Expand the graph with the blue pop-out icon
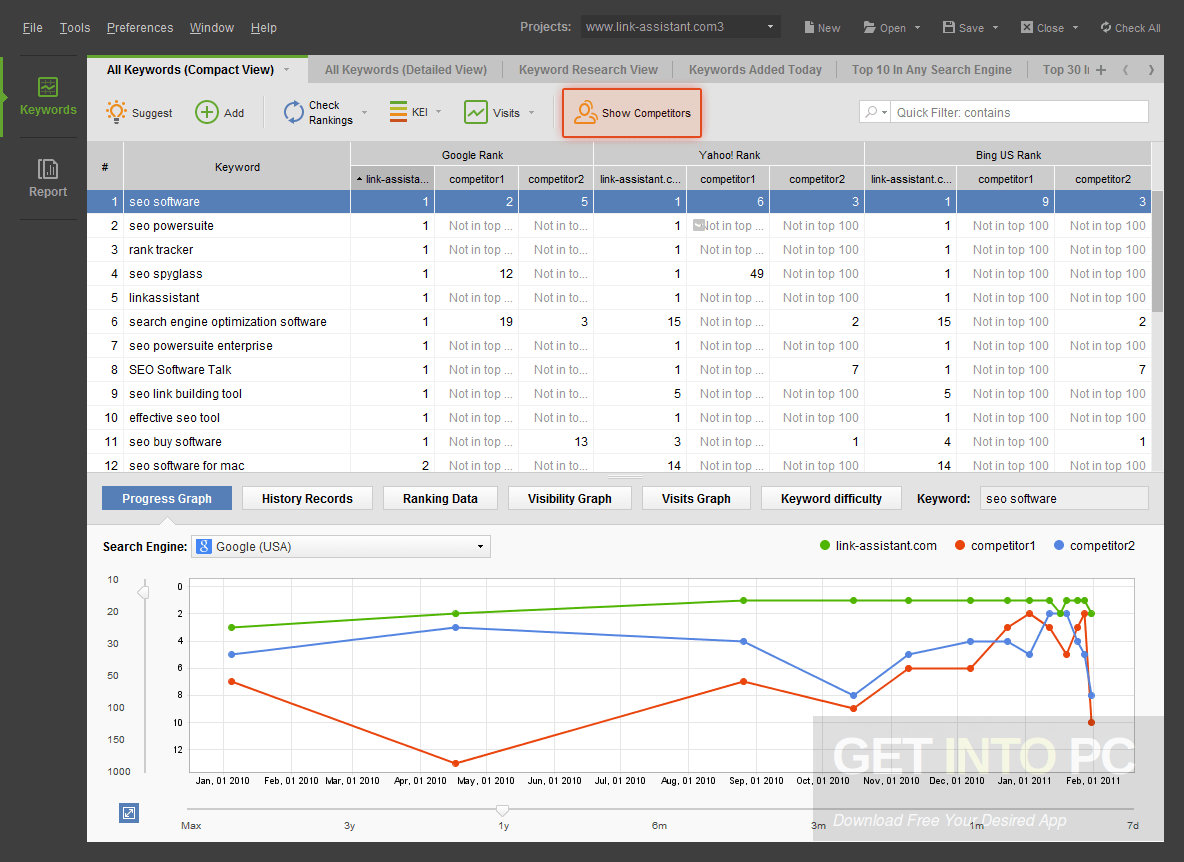1184x862 pixels. pyautogui.click(x=129, y=813)
